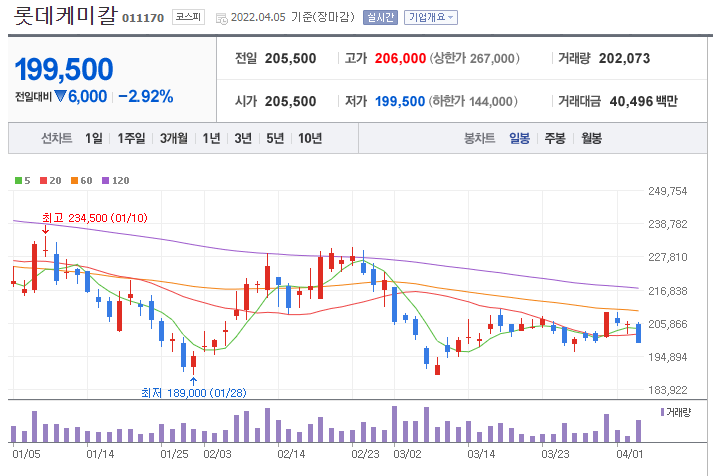This screenshot has width=713, height=476.
Task: Click the red 20-day moving average swatch
Action: tap(44, 180)
